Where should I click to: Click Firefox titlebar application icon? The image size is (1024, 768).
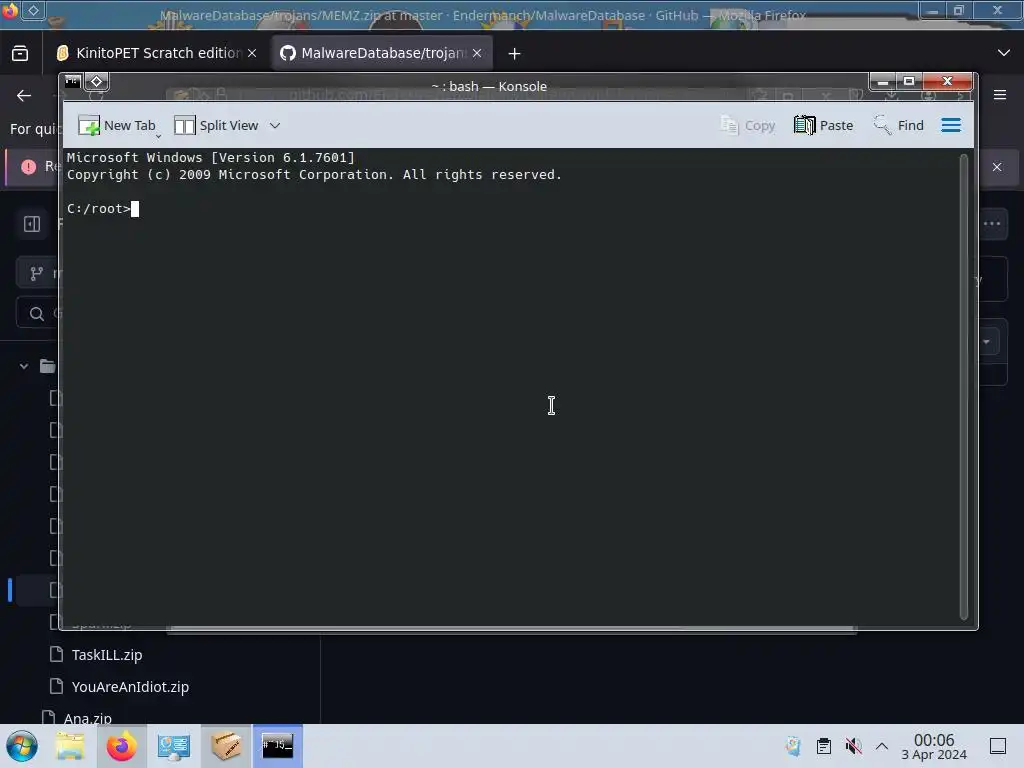(10, 10)
